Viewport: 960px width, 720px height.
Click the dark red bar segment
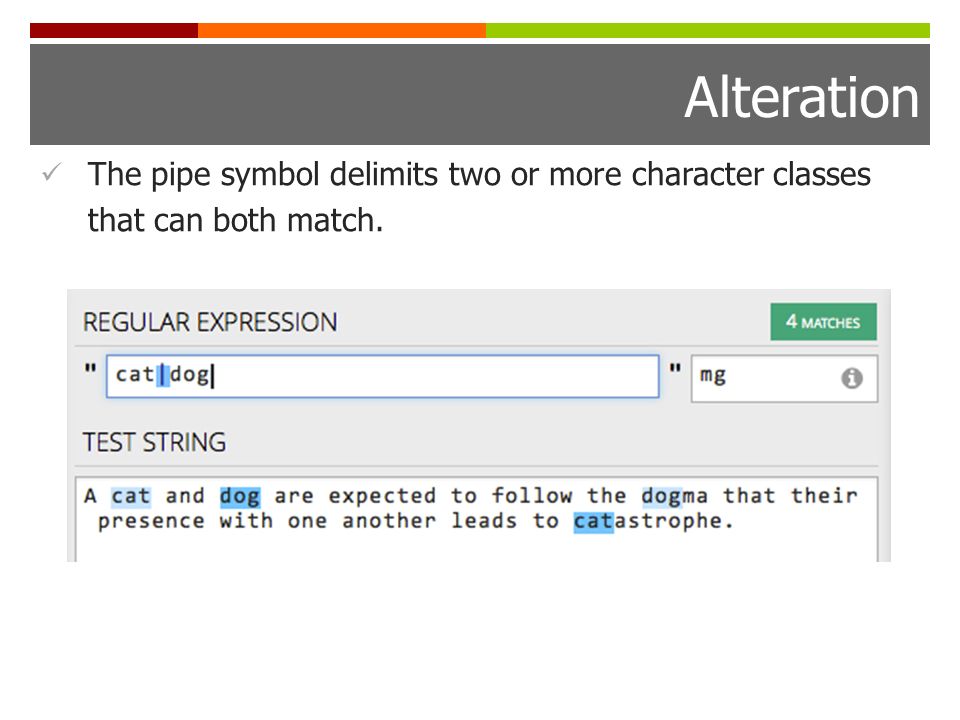point(114,31)
